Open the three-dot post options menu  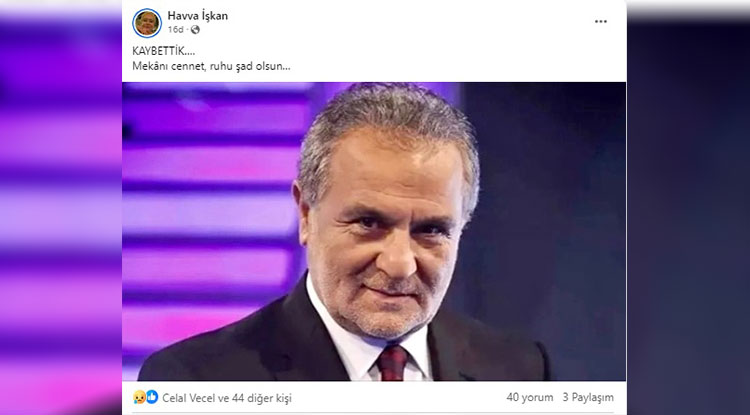click(601, 22)
